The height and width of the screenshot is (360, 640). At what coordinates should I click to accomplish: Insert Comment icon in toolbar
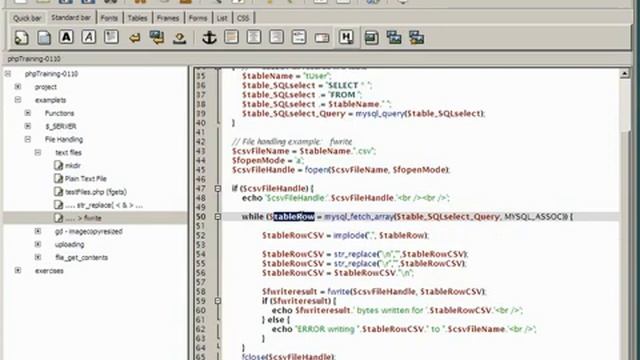click(x=299, y=37)
